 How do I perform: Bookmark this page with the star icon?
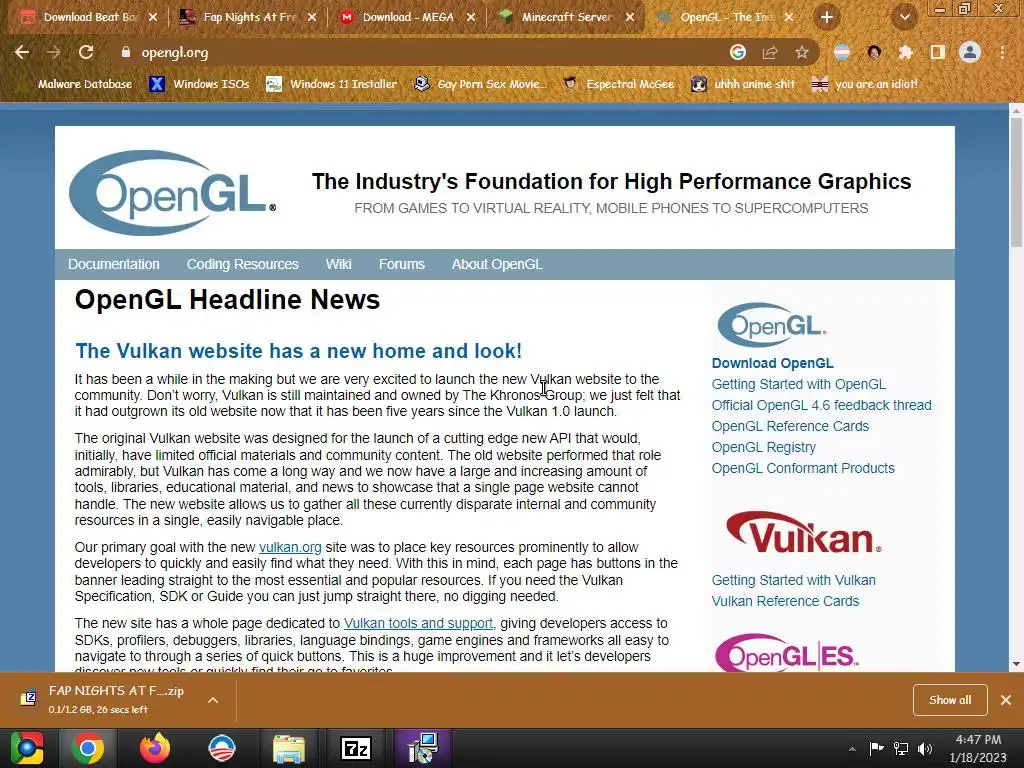click(x=802, y=52)
